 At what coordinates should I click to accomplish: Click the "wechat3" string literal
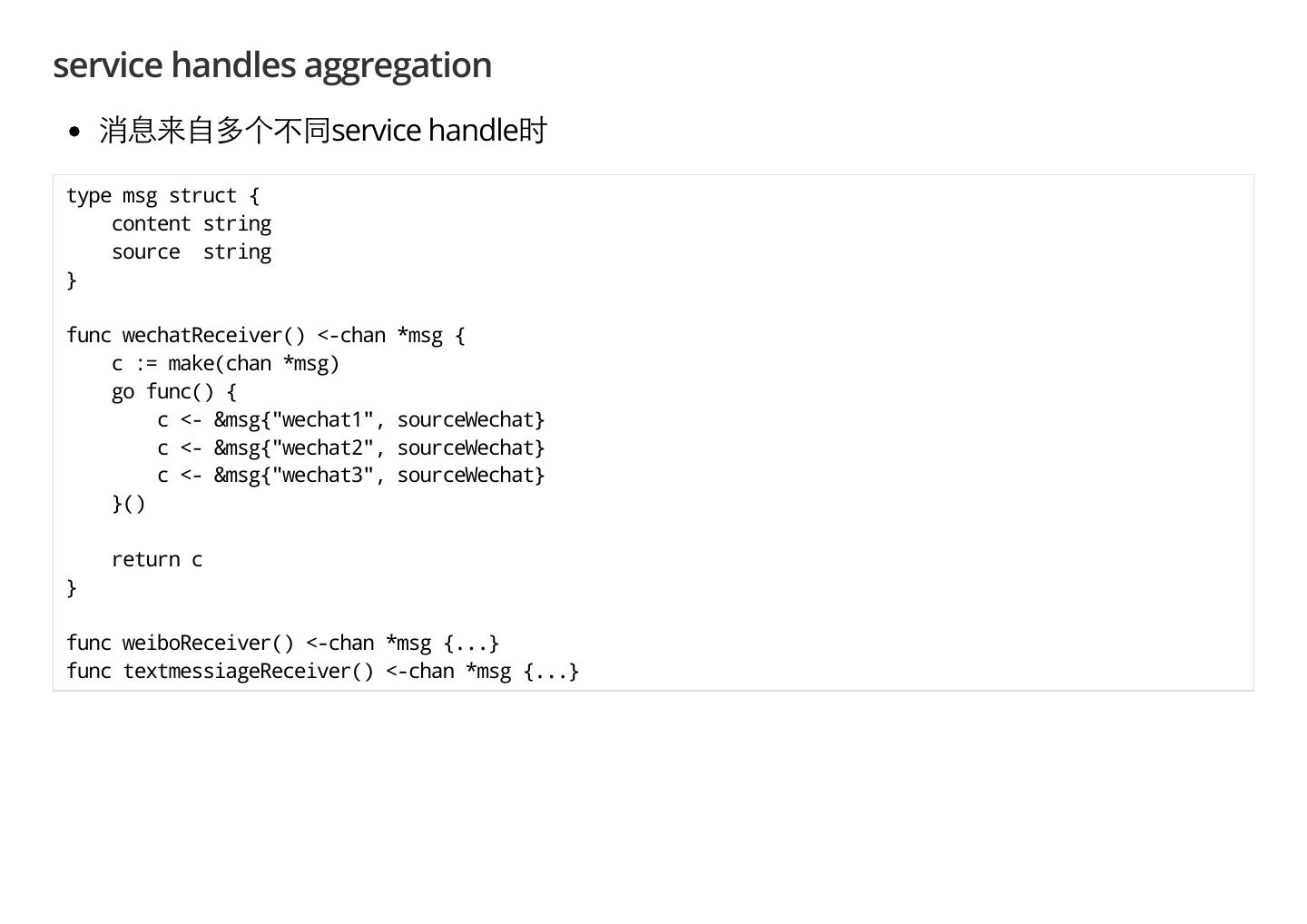tap(322, 476)
